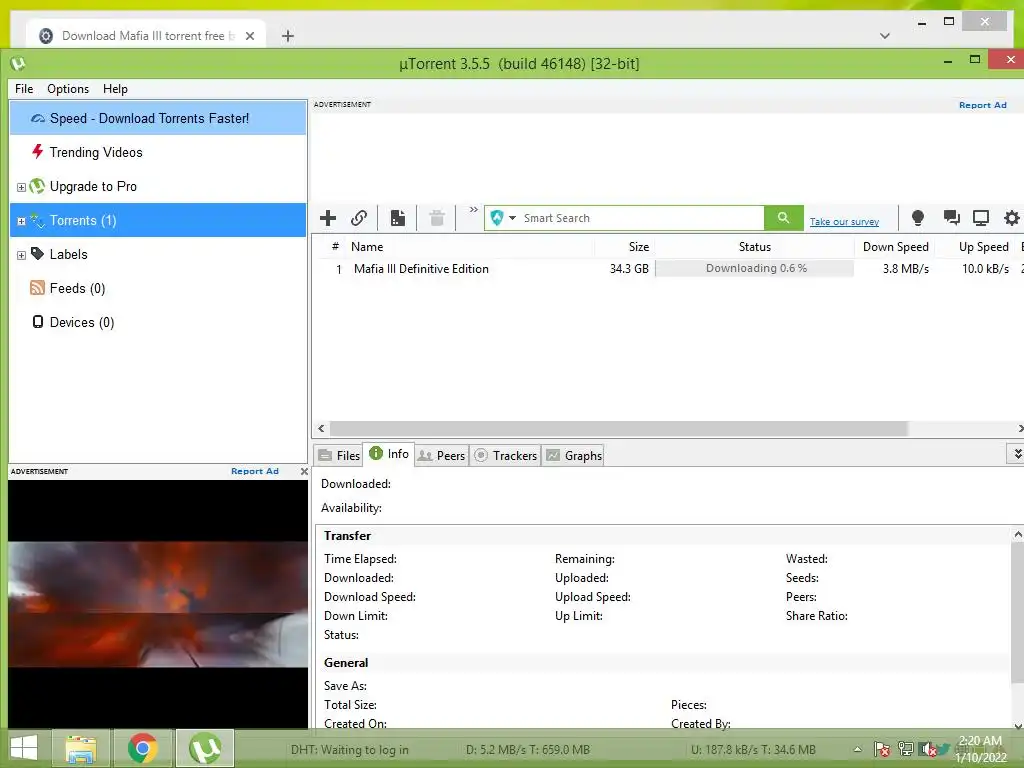Select Torrents (1) in sidebar
This screenshot has width=1024, height=768.
(158, 220)
